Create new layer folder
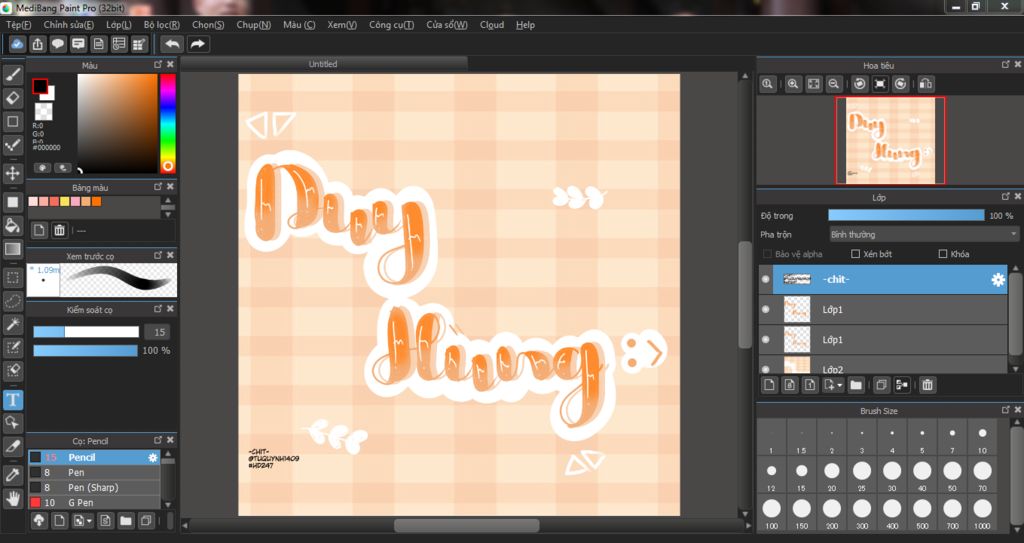Screen dimensions: 1024x543 [x=856, y=385]
